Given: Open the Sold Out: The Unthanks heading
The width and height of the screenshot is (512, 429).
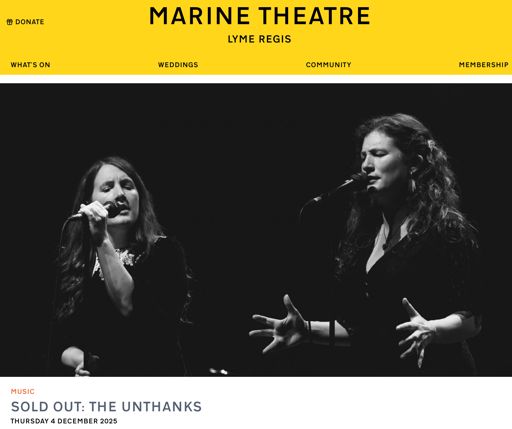Looking at the screenshot, I should pyautogui.click(x=106, y=407).
